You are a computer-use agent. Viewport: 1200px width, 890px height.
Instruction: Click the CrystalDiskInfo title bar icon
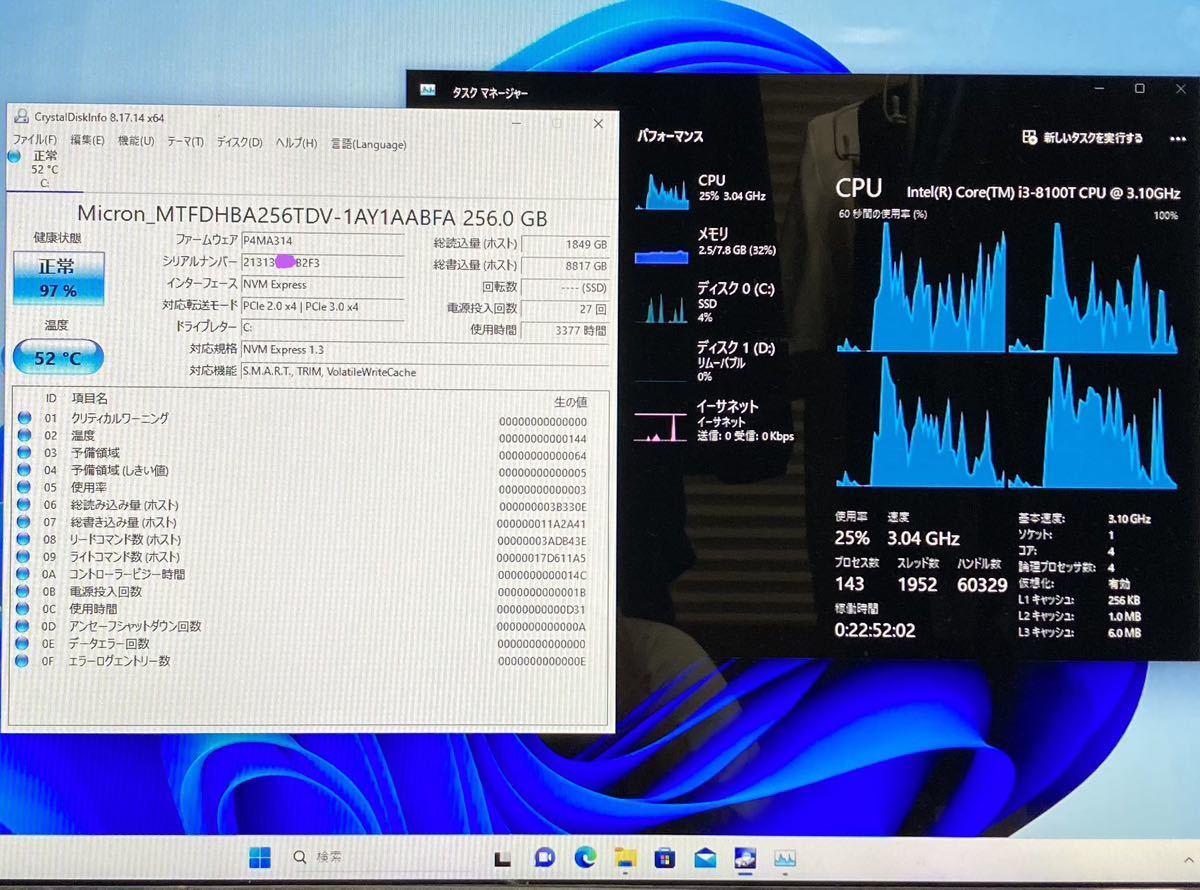21,117
